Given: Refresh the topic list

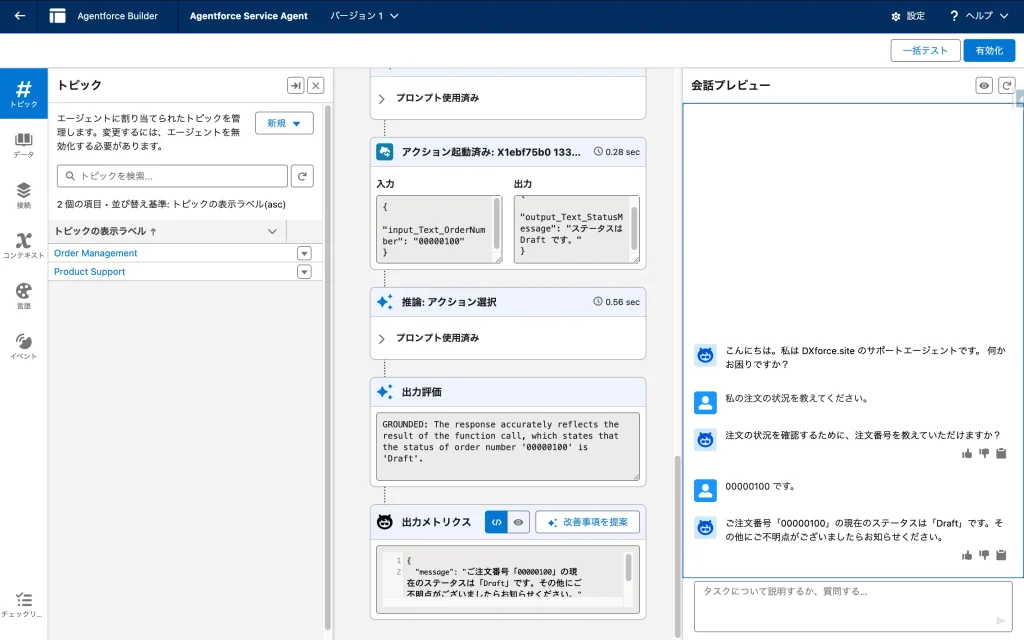Looking at the screenshot, I should (x=302, y=177).
